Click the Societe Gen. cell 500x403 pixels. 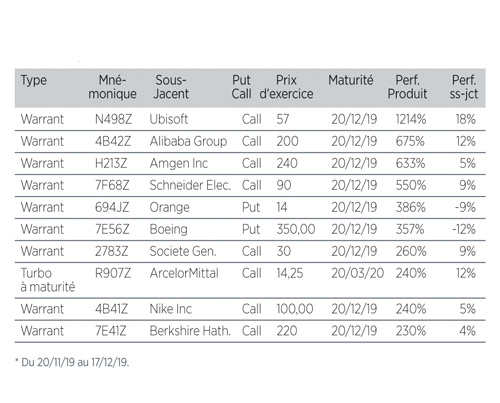[183, 251]
